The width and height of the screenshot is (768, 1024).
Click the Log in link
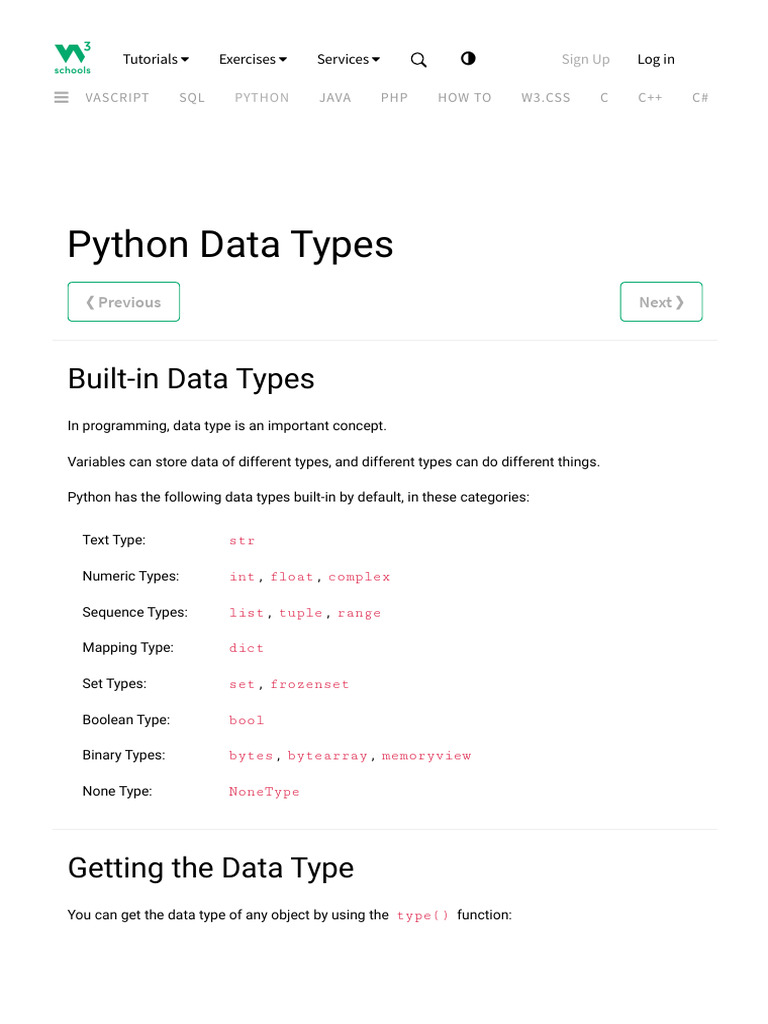(x=656, y=59)
